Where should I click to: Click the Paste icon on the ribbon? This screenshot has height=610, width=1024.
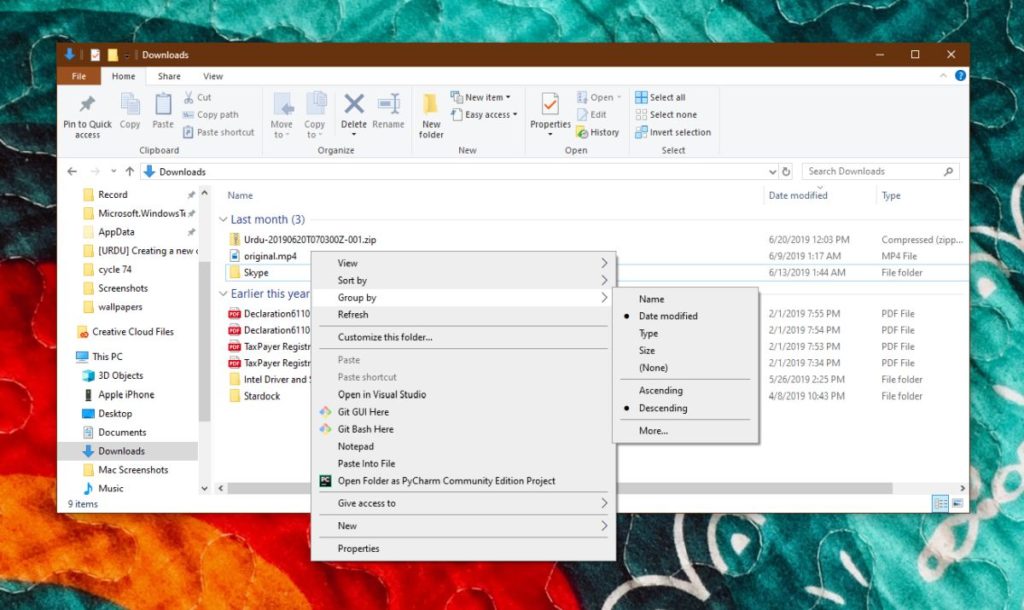coord(163,107)
